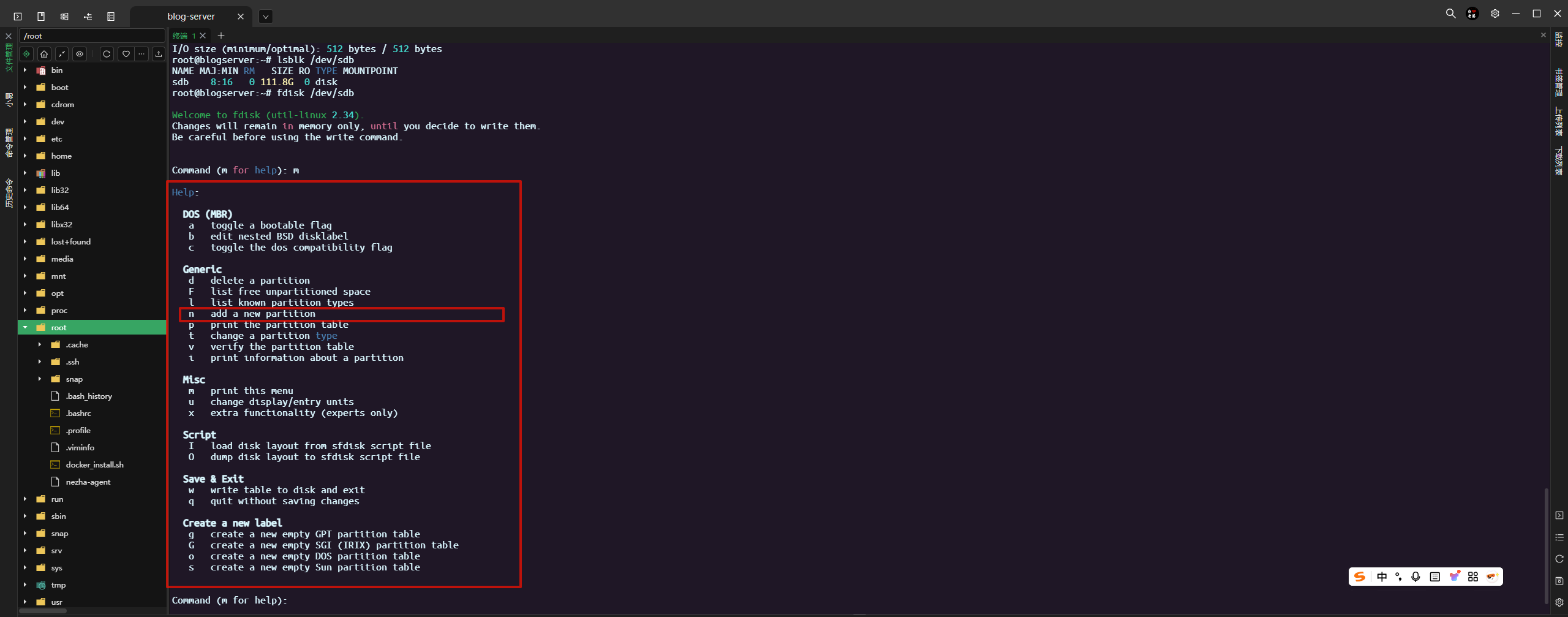Click the green locate target icon
Screen dimensions: 1568x617
[26, 54]
